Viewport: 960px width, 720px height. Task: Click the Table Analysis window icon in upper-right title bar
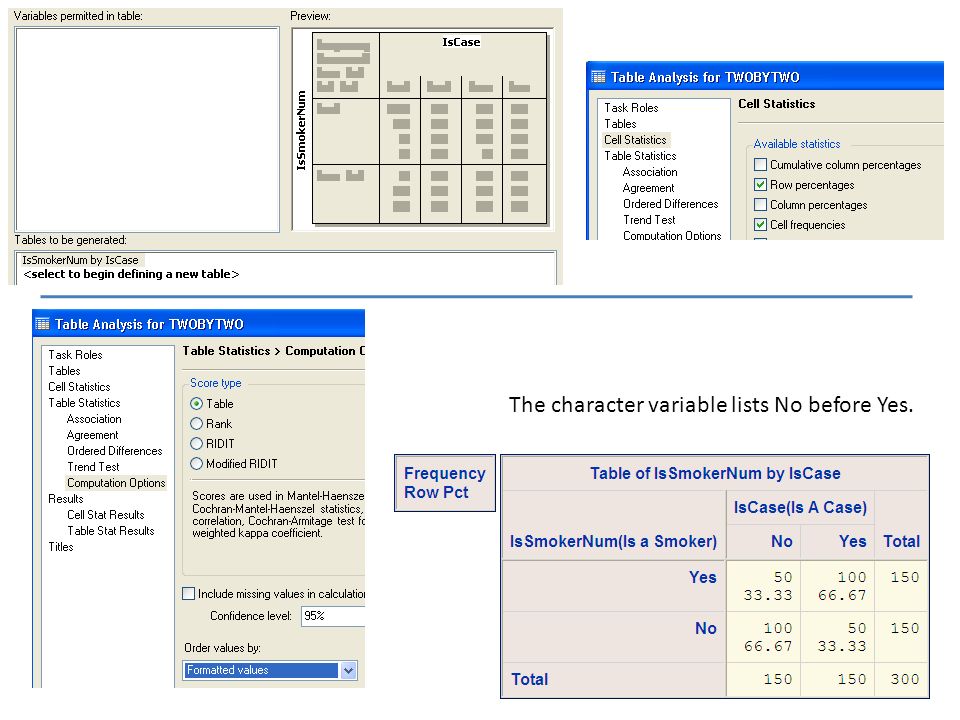(x=598, y=77)
